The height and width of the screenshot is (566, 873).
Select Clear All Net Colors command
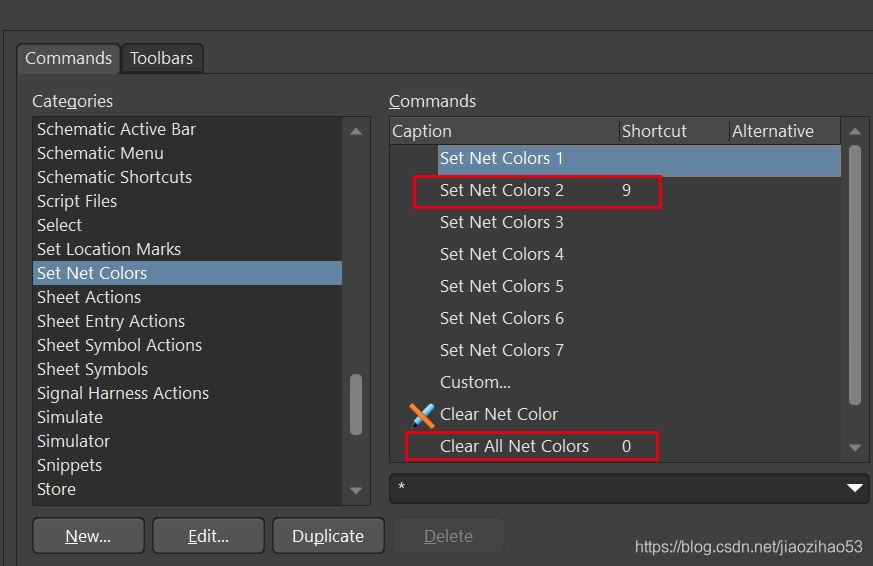click(514, 446)
